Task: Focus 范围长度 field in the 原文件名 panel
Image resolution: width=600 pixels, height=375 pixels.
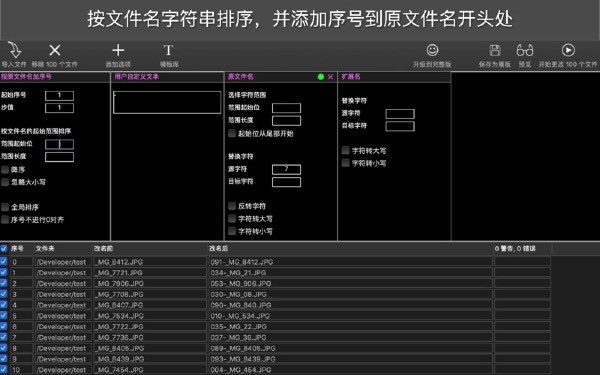Action: click(x=286, y=121)
